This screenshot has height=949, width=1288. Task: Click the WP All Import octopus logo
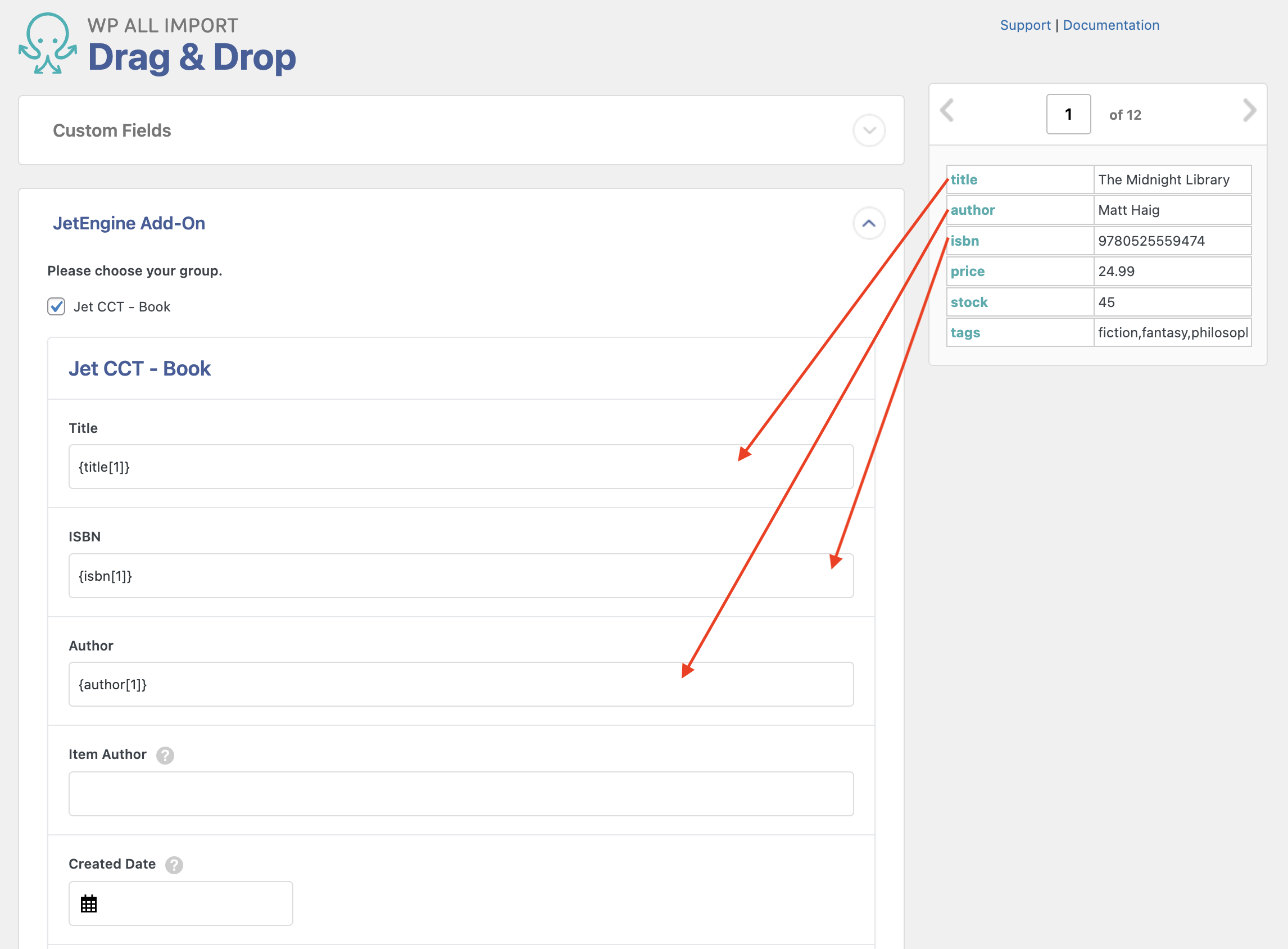(x=48, y=44)
